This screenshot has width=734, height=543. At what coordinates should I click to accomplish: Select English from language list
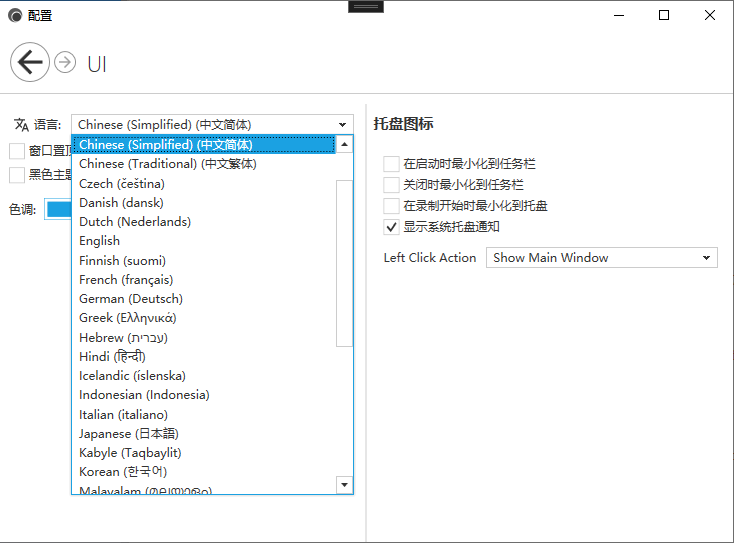click(99, 241)
